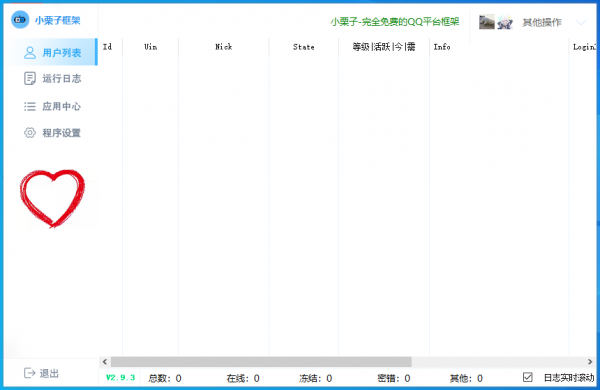Click the Info column header
Viewport: 600px width, 390px height.
[499, 47]
